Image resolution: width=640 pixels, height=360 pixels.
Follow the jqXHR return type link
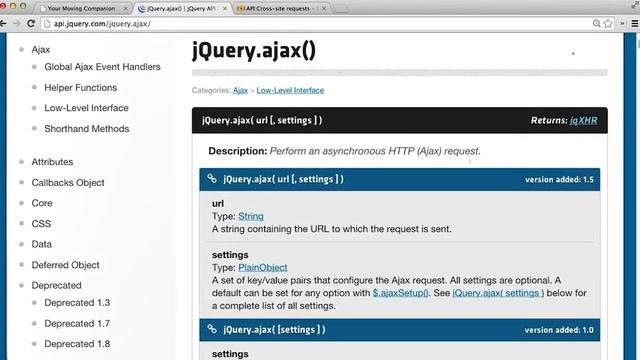click(584, 120)
